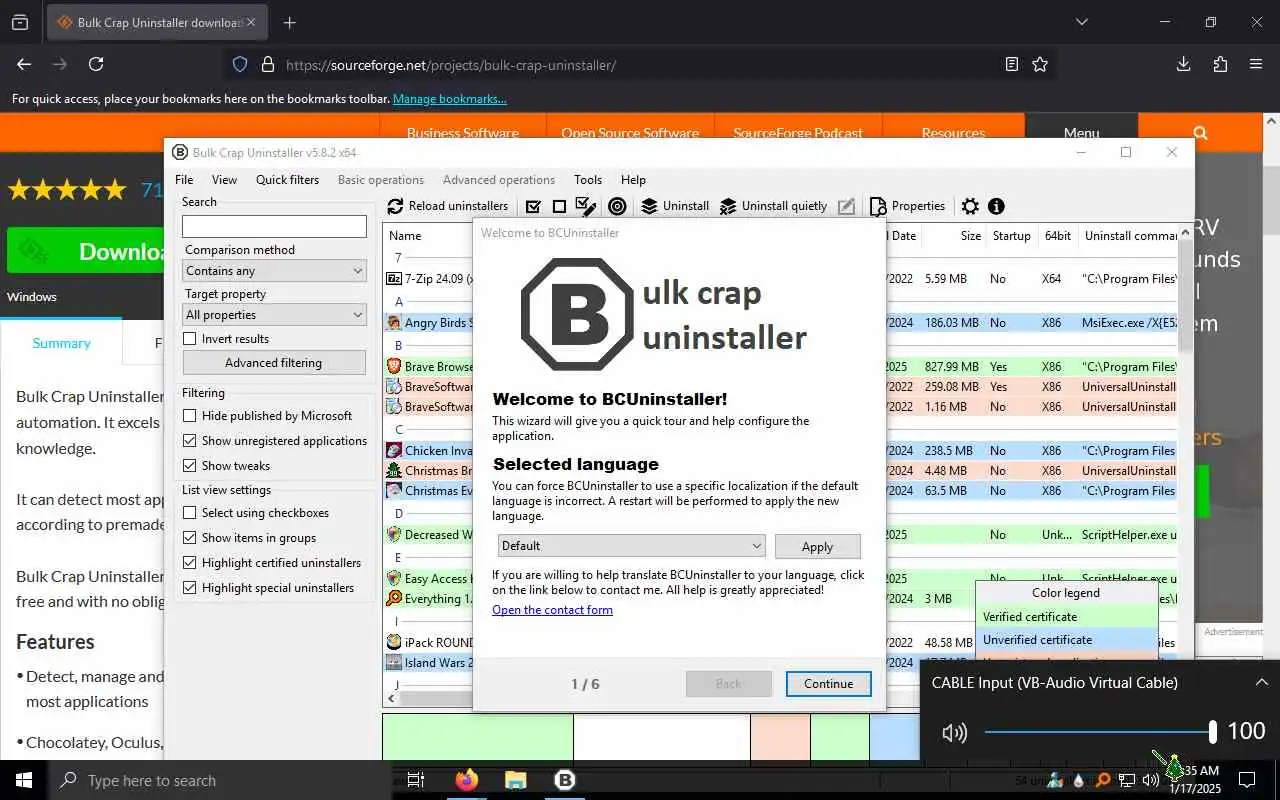The width and height of the screenshot is (1280, 800).
Task: Open the Help menu
Action: 633,180
